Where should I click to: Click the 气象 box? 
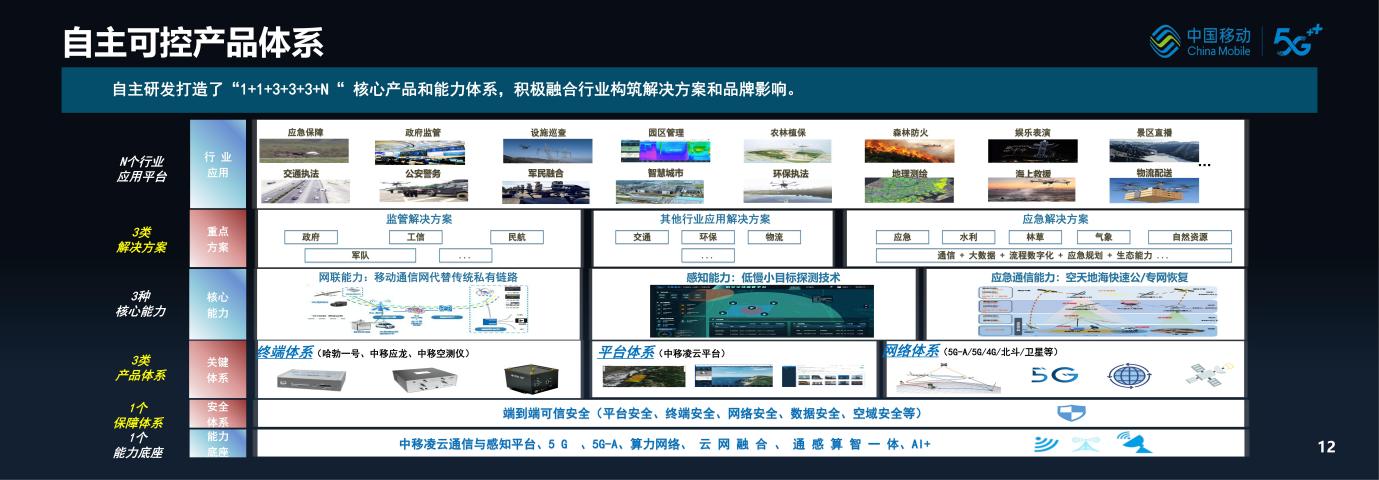click(x=1103, y=237)
